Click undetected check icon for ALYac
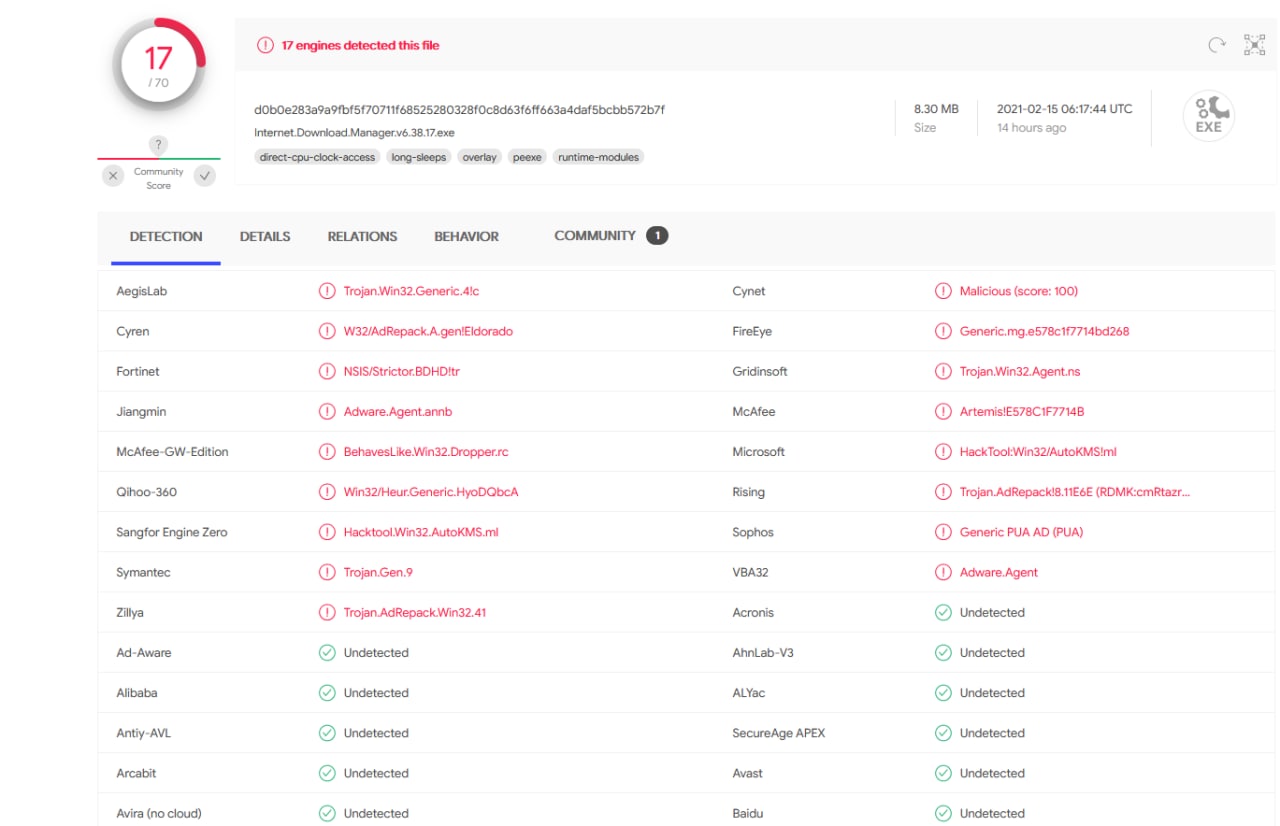This screenshot has height=826, width=1280. coord(943,693)
